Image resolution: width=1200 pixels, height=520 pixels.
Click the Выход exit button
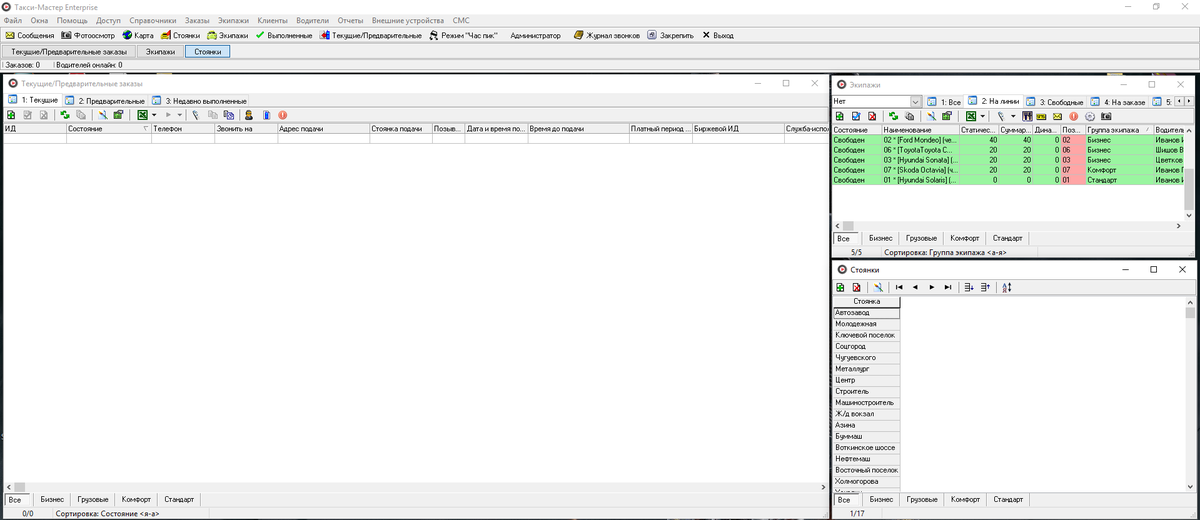click(717, 35)
